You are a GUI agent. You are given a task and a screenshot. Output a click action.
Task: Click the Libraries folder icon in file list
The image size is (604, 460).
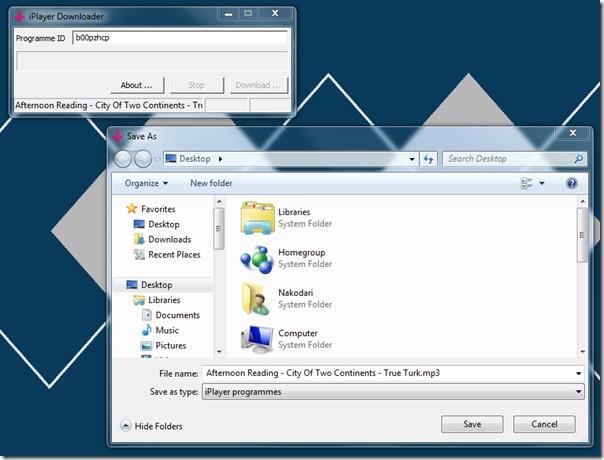point(257,217)
